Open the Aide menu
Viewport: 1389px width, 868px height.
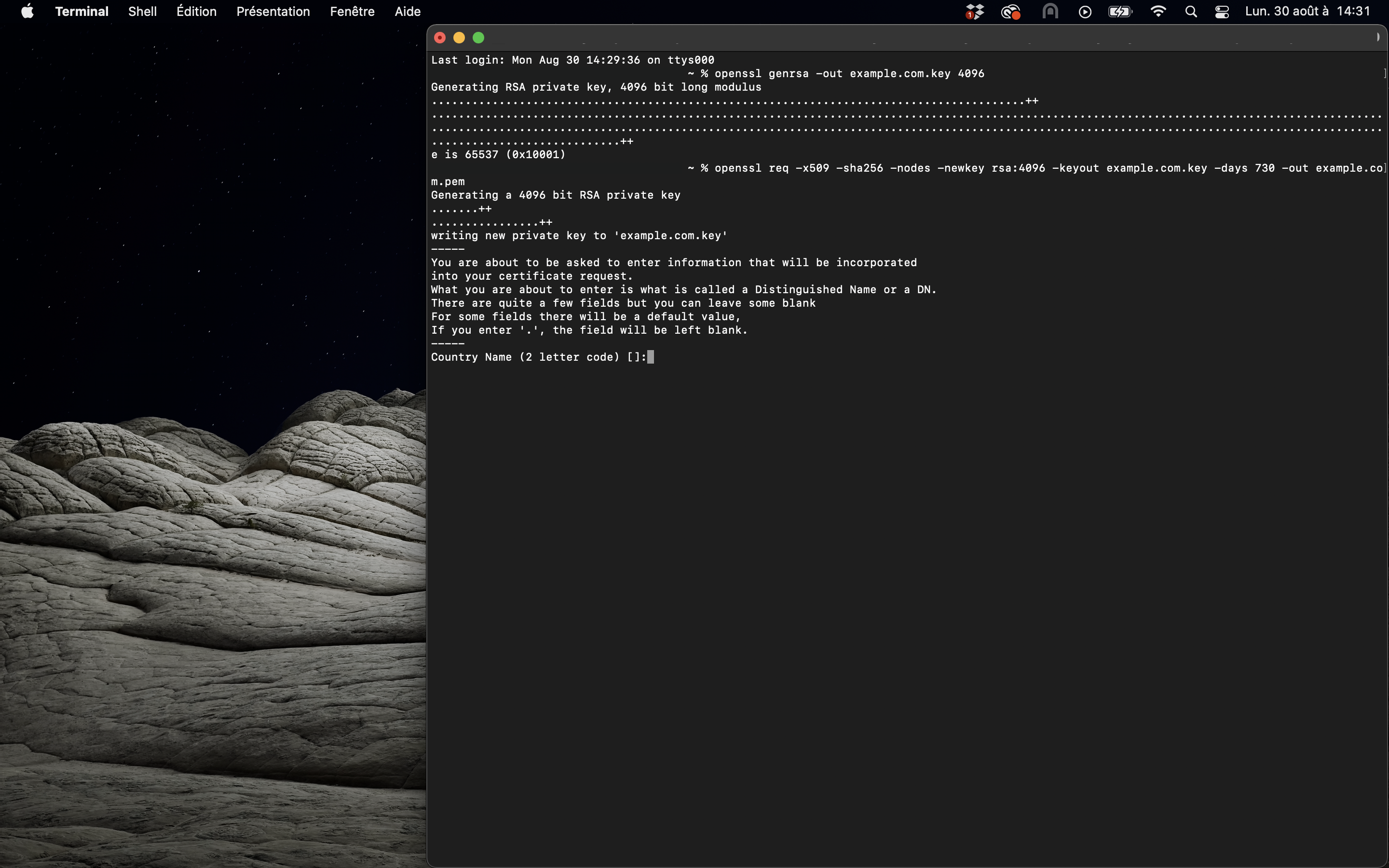[x=408, y=12]
